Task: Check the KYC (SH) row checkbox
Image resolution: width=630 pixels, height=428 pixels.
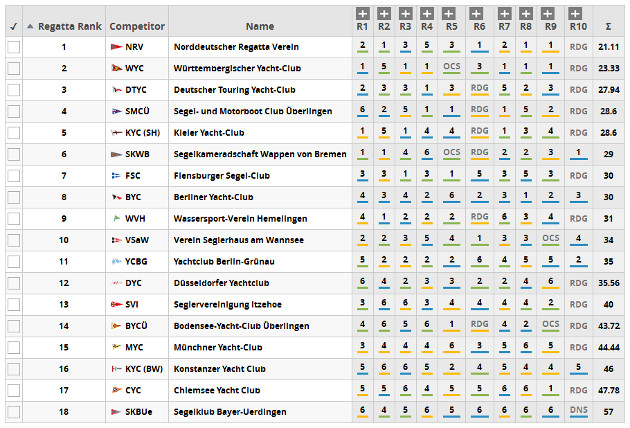Action: point(14,133)
